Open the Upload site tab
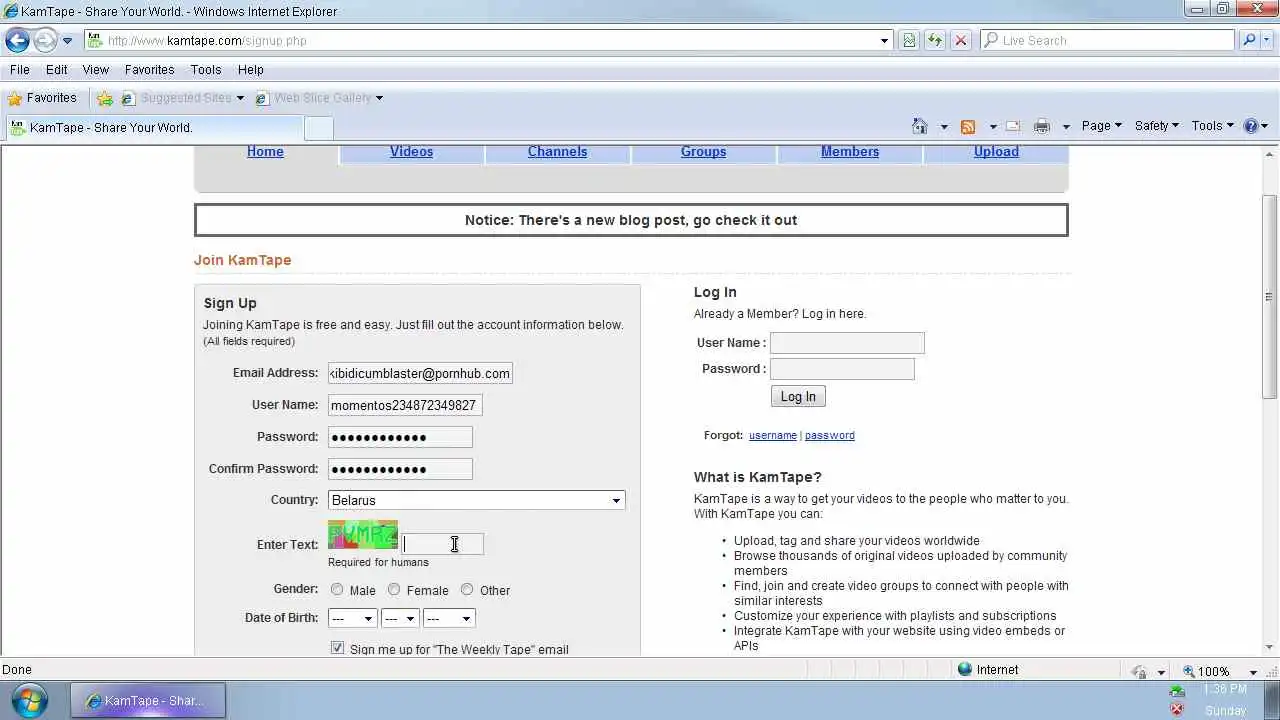1280x720 pixels. pyautogui.click(x=996, y=152)
